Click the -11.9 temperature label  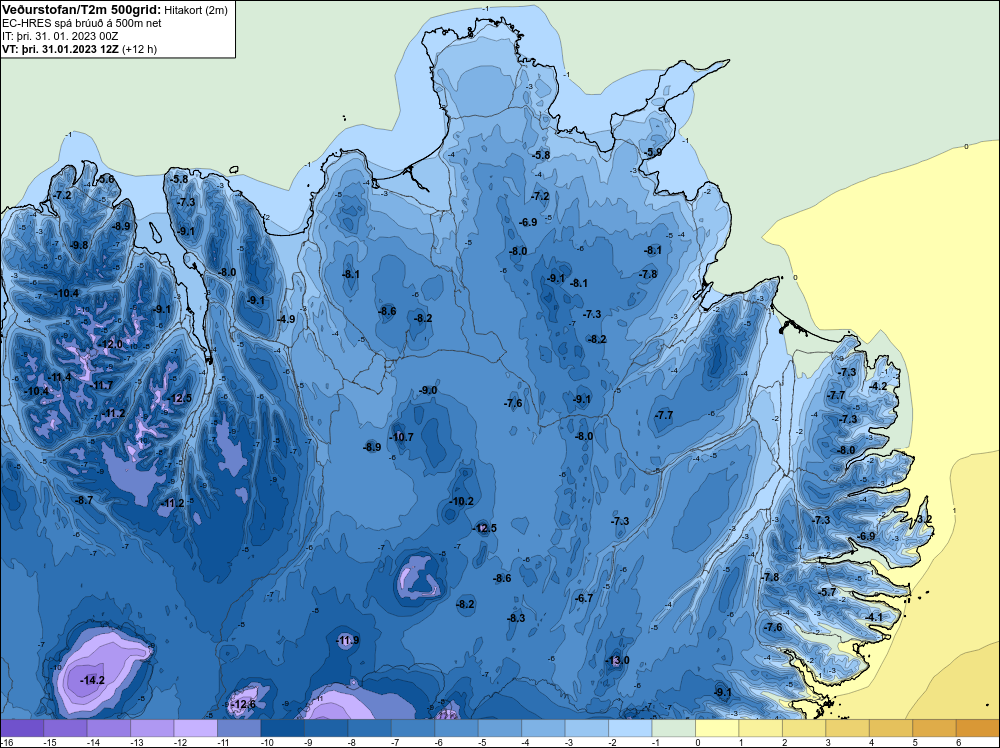[347, 640]
